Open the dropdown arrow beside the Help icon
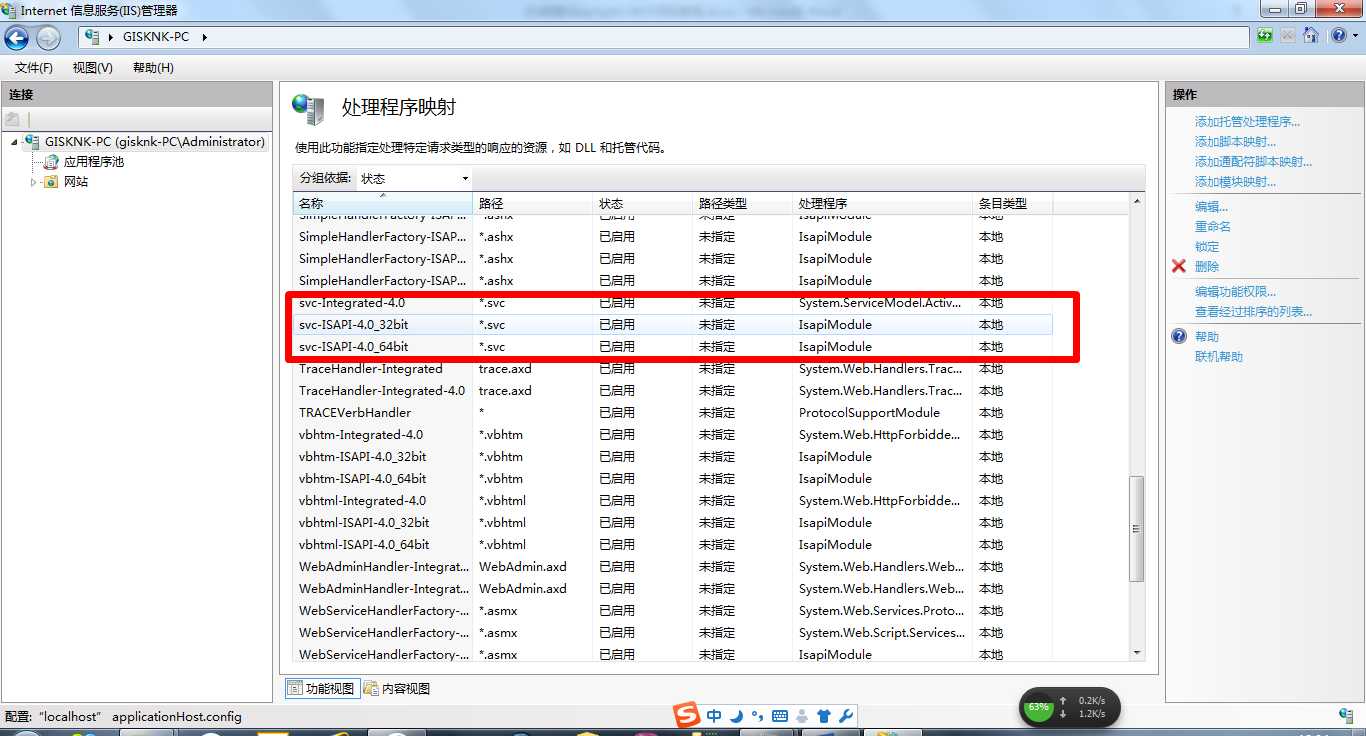The height and width of the screenshot is (736, 1366). (x=1353, y=37)
